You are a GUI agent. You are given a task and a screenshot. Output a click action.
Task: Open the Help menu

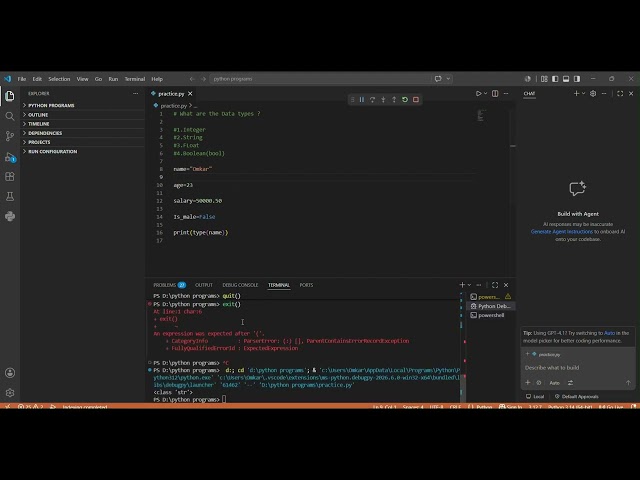[x=157, y=79]
